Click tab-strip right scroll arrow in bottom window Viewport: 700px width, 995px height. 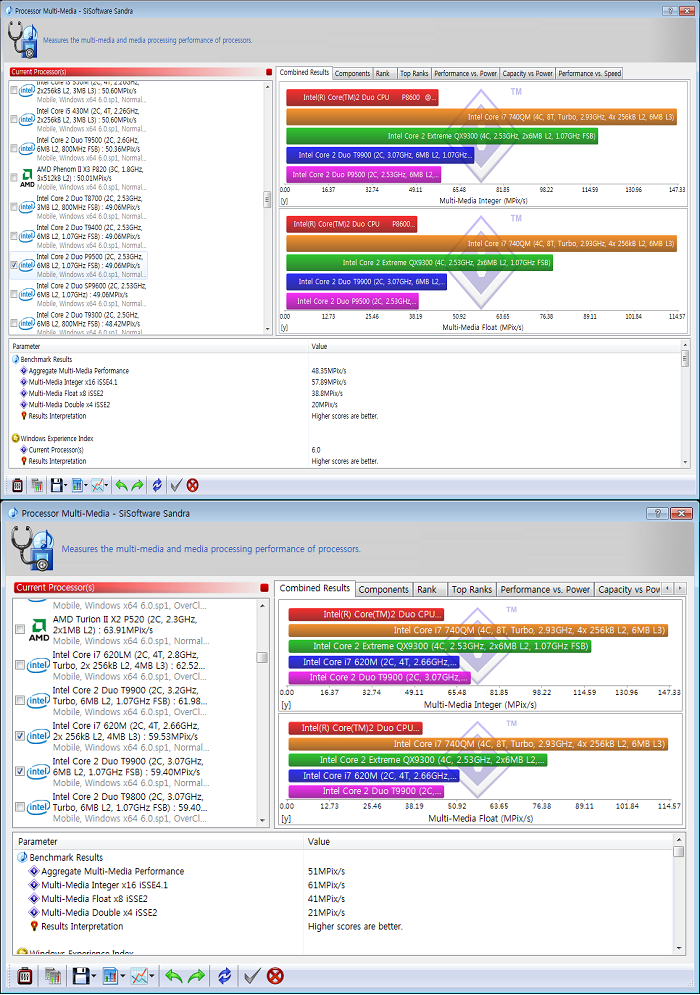(680, 589)
